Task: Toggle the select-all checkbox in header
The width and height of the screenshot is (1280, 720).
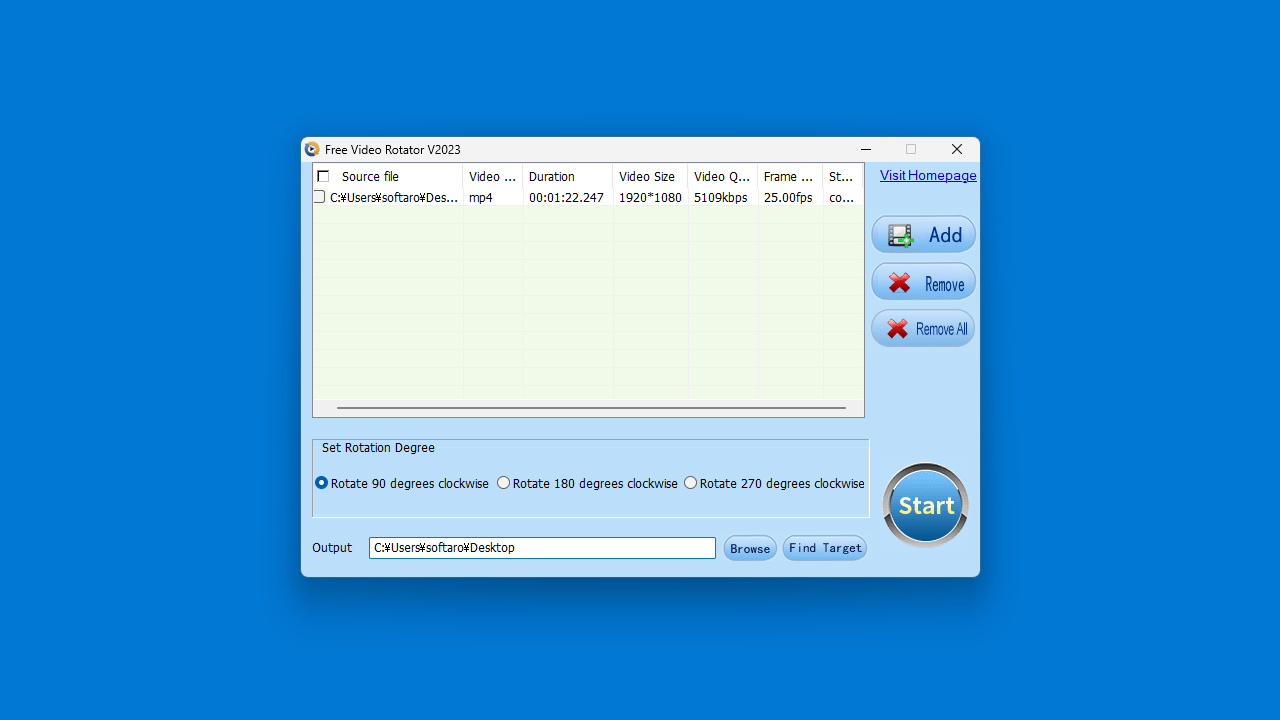Action: (x=323, y=176)
